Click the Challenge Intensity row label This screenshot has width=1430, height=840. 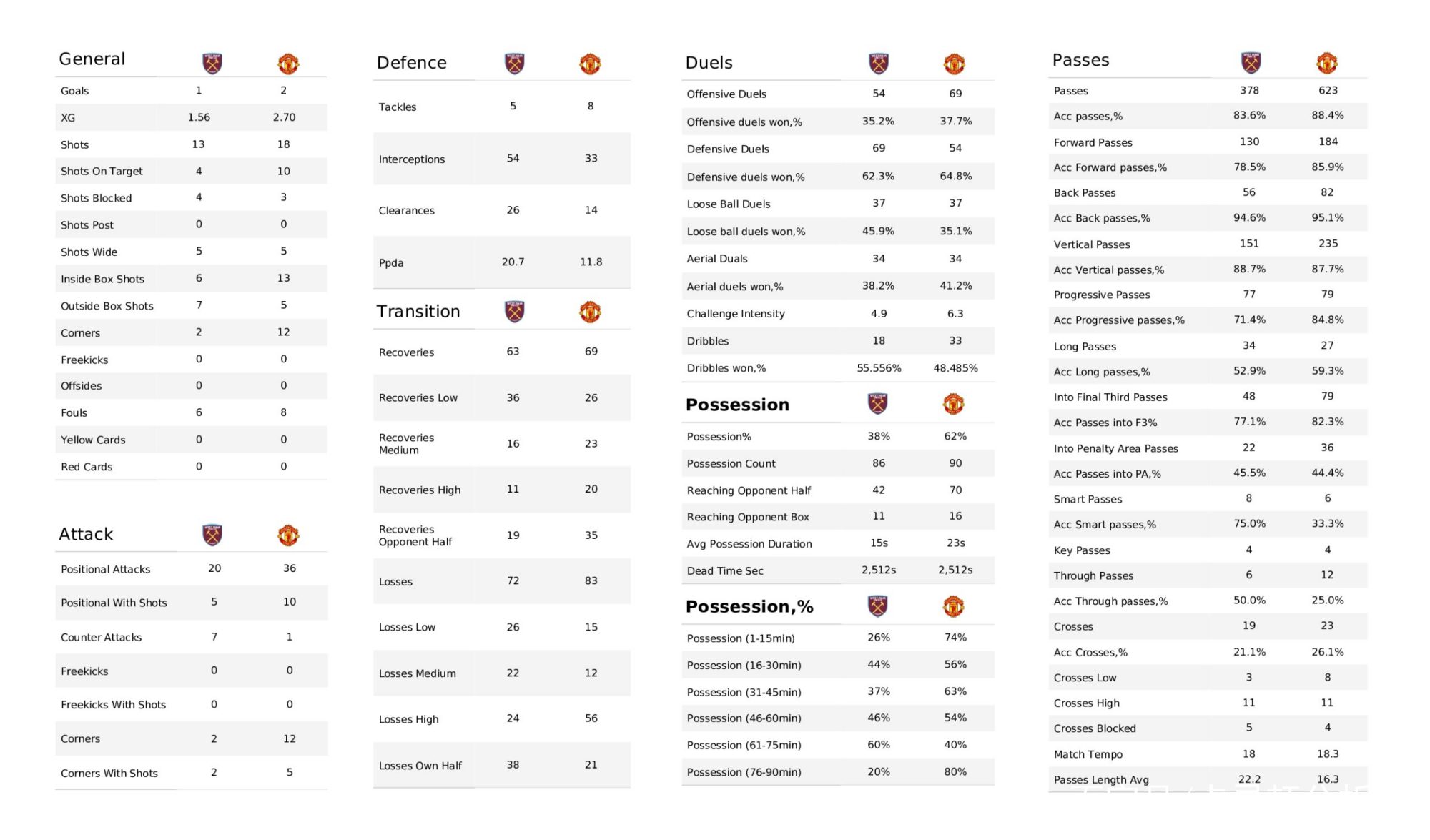pyautogui.click(x=736, y=314)
